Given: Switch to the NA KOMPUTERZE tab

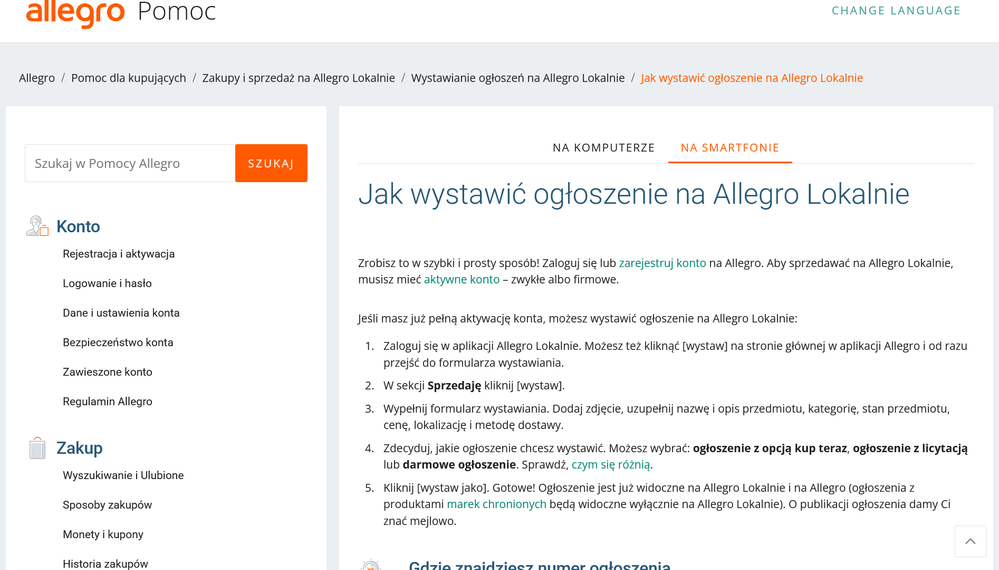Looking at the screenshot, I should click(603, 148).
